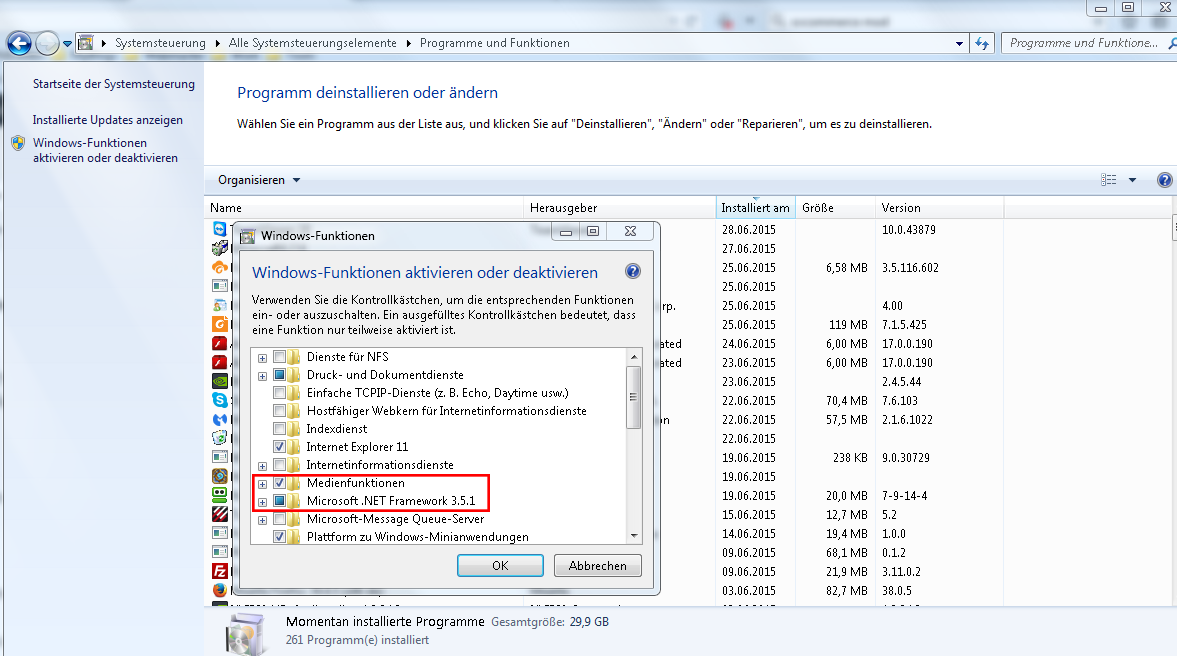Check the Einfache TCPIP-Dienste checkbox
The width and height of the screenshot is (1177, 656).
coord(279,393)
